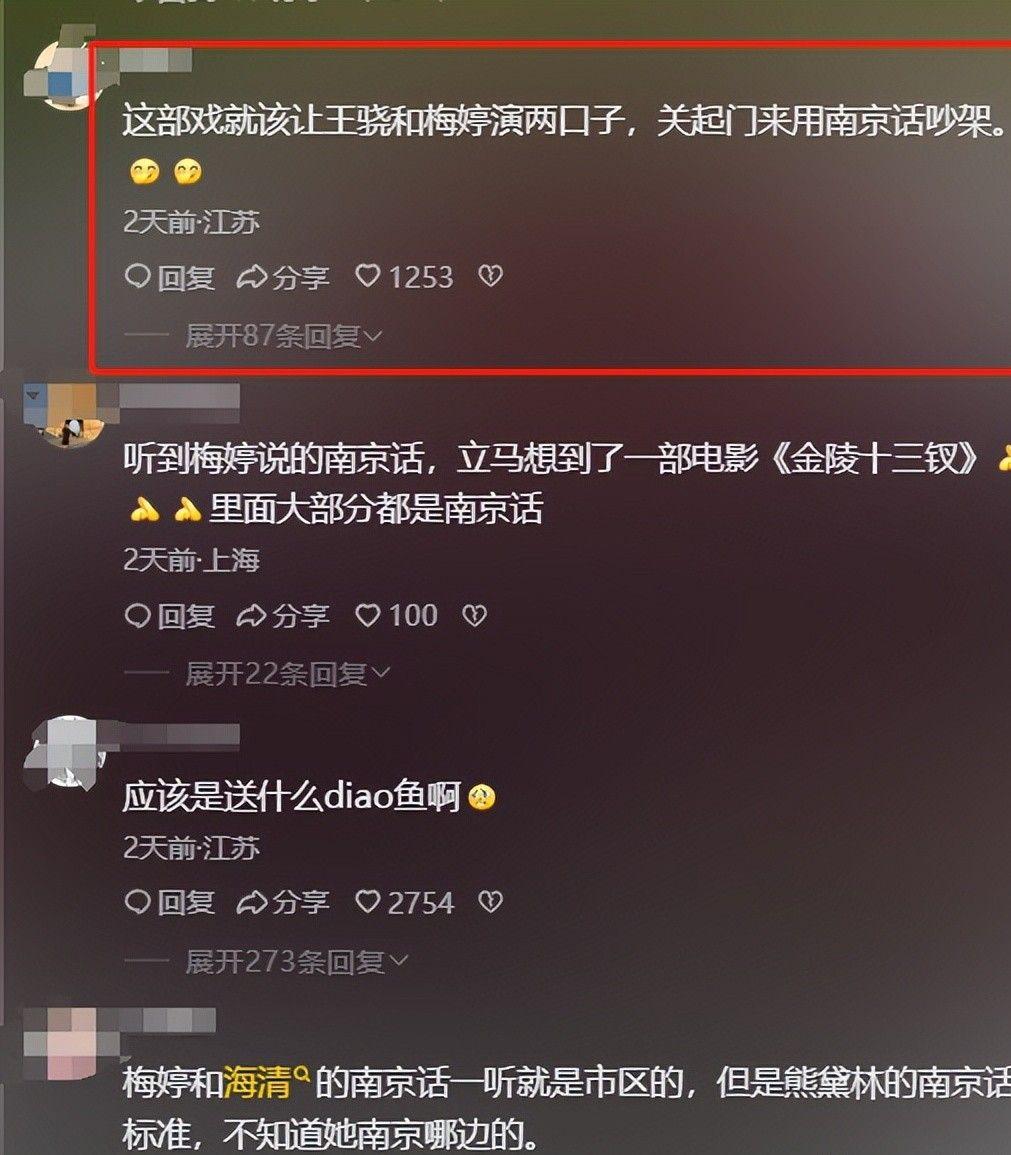This screenshot has height=1155, width=1011.
Task: Reply to the diao鱼 comment
Action: (170, 902)
